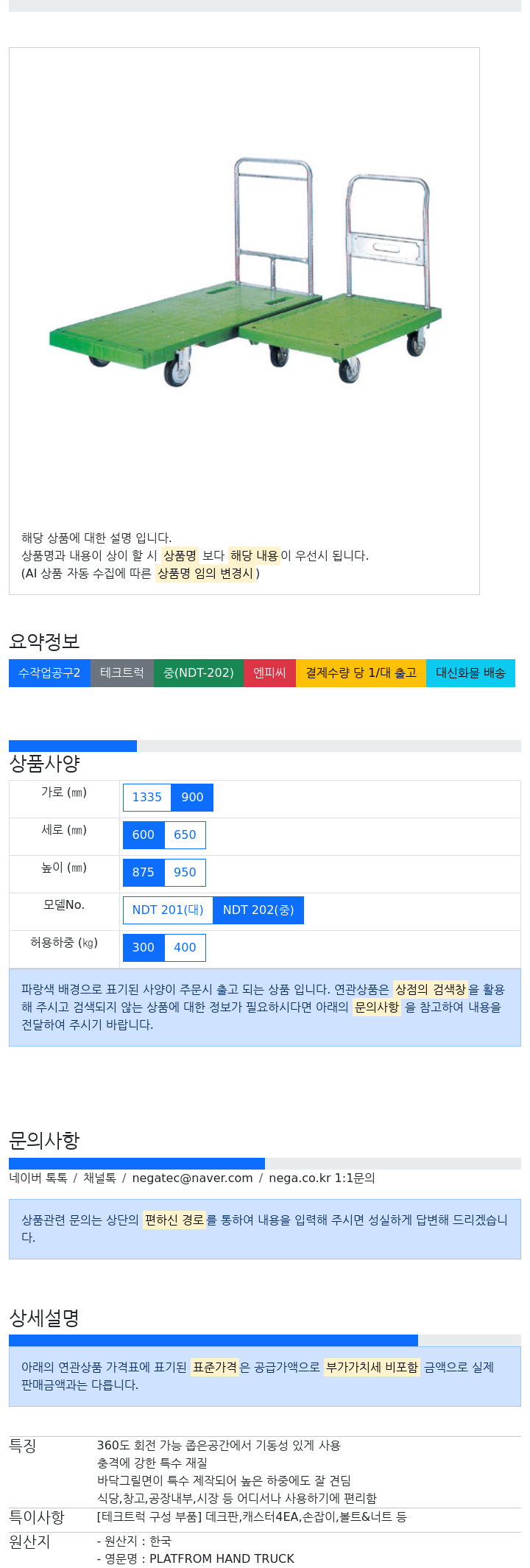Viewport: 530px width, 1568px height.
Task: Click the 중(NDT-202) green tag
Action: coord(199,673)
